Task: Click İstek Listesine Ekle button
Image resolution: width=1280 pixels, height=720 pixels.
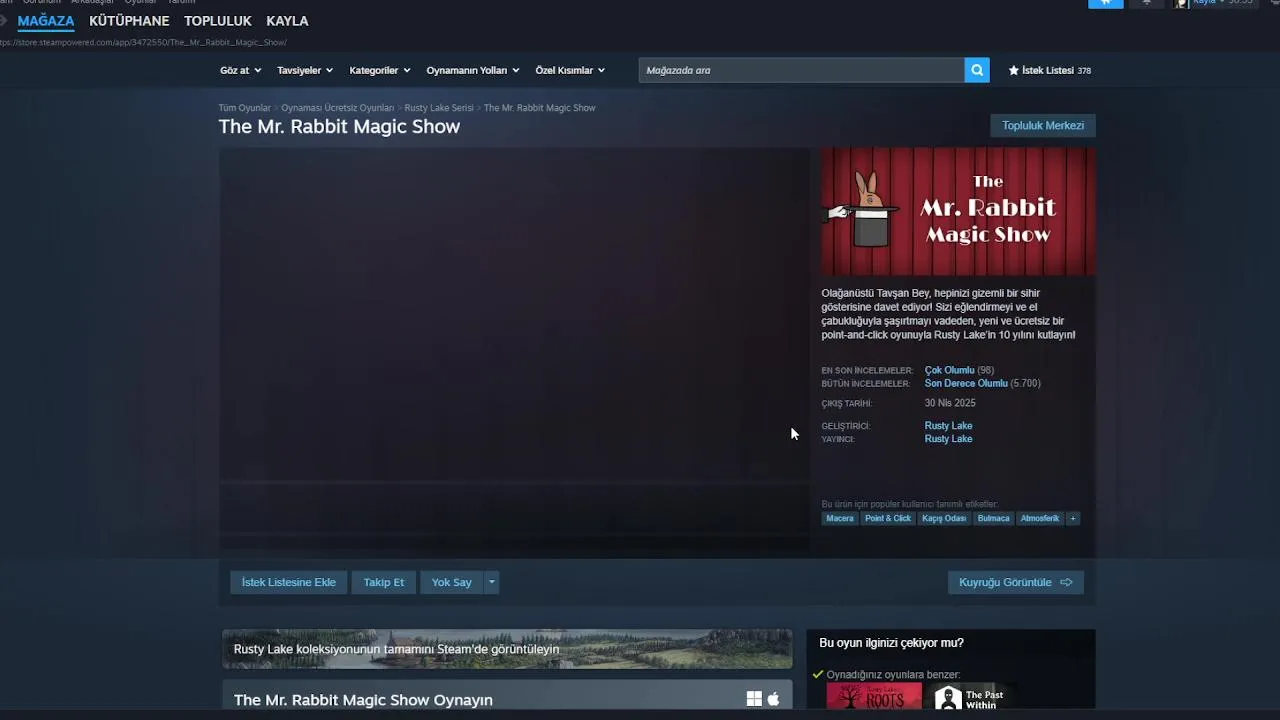Action: coord(289,582)
